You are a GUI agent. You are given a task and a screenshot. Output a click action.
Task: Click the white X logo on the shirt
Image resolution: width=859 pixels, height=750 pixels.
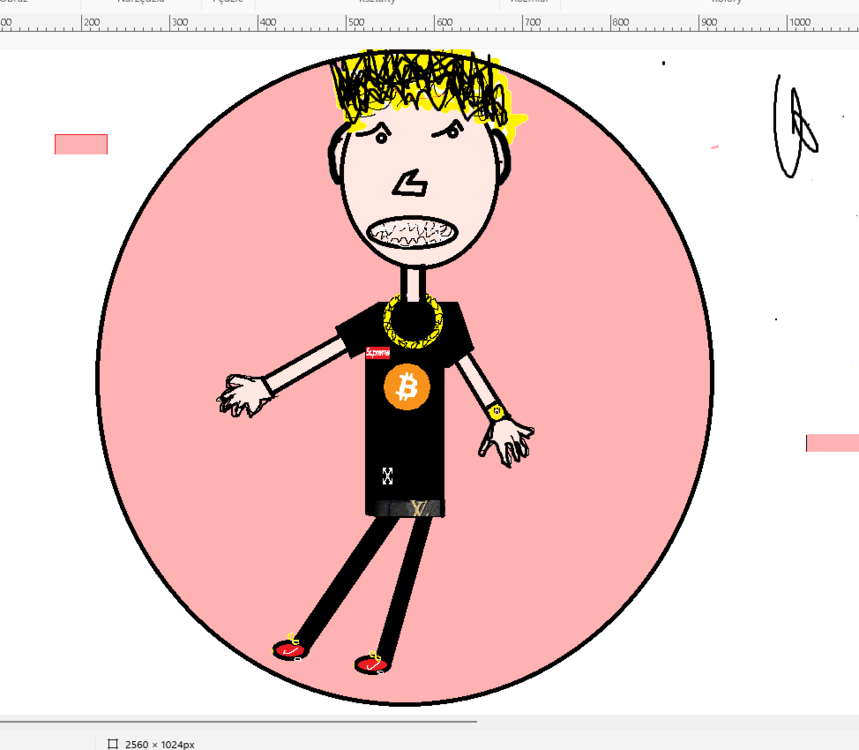coord(387,476)
